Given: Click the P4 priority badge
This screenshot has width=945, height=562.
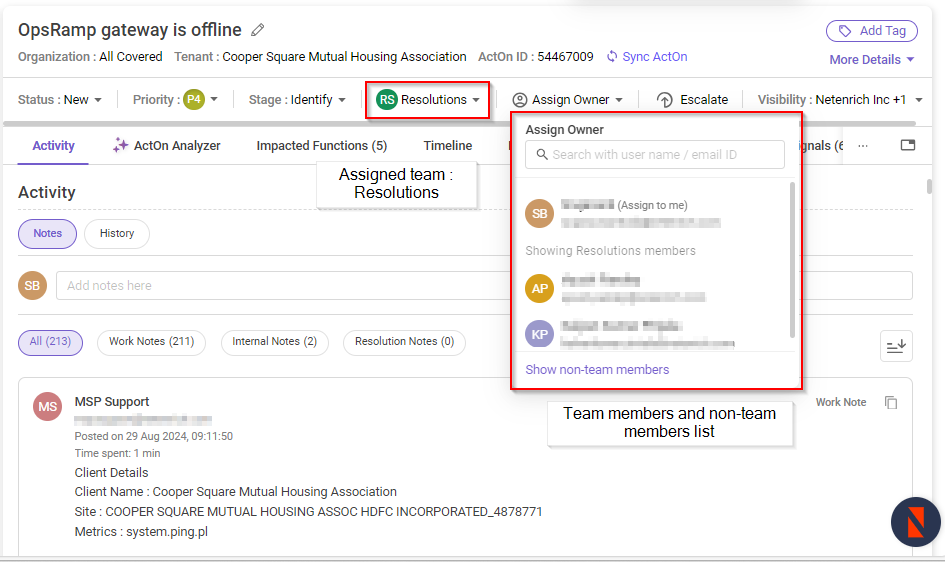Looking at the screenshot, I should 194,99.
